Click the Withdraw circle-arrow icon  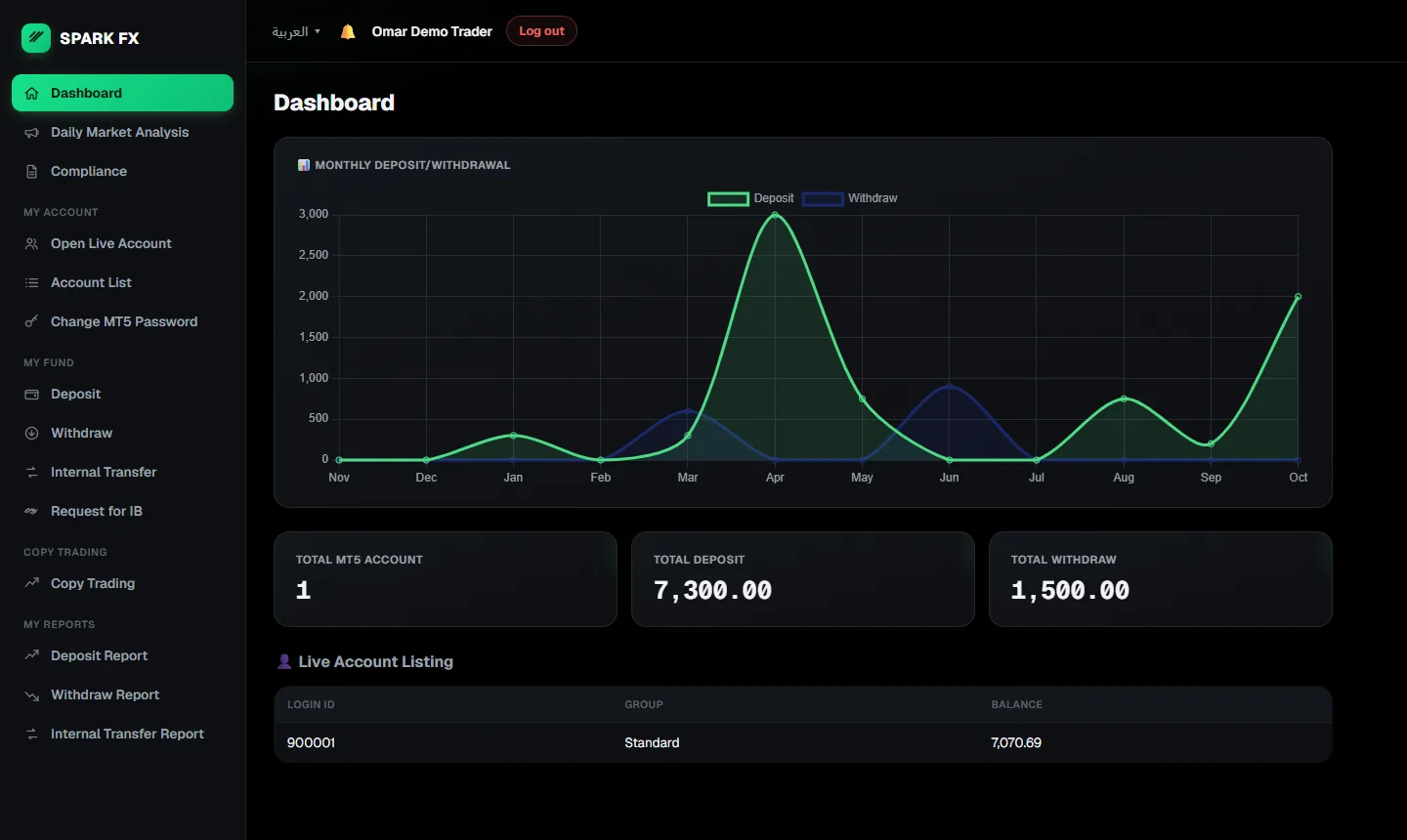tap(31, 434)
